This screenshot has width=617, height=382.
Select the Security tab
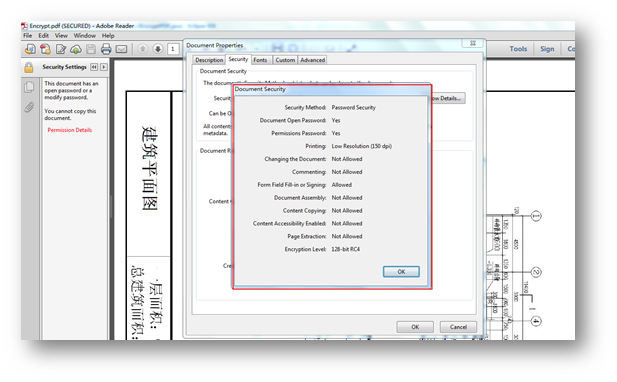[x=238, y=59]
